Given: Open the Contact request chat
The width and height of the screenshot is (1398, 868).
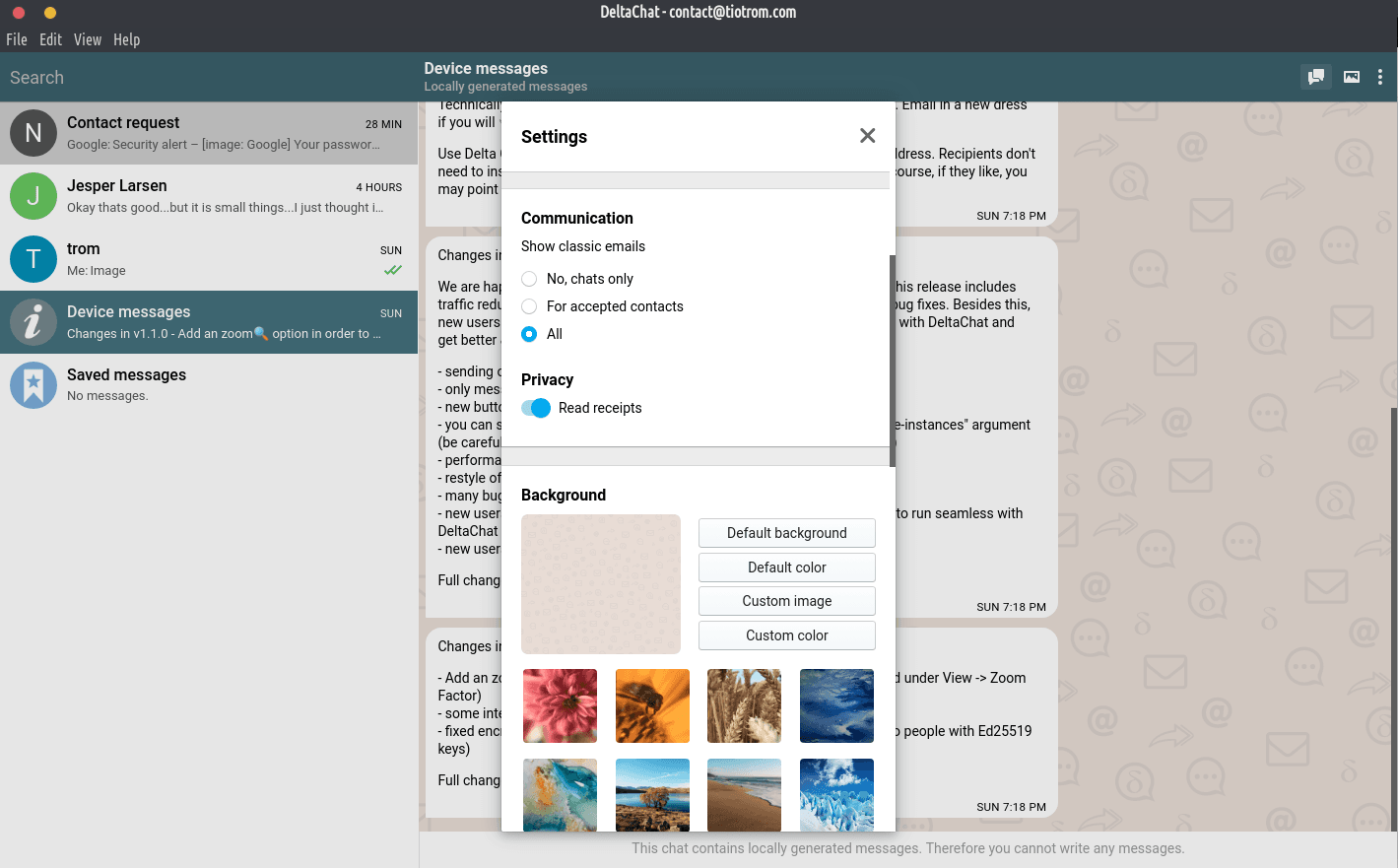Looking at the screenshot, I should (x=209, y=133).
